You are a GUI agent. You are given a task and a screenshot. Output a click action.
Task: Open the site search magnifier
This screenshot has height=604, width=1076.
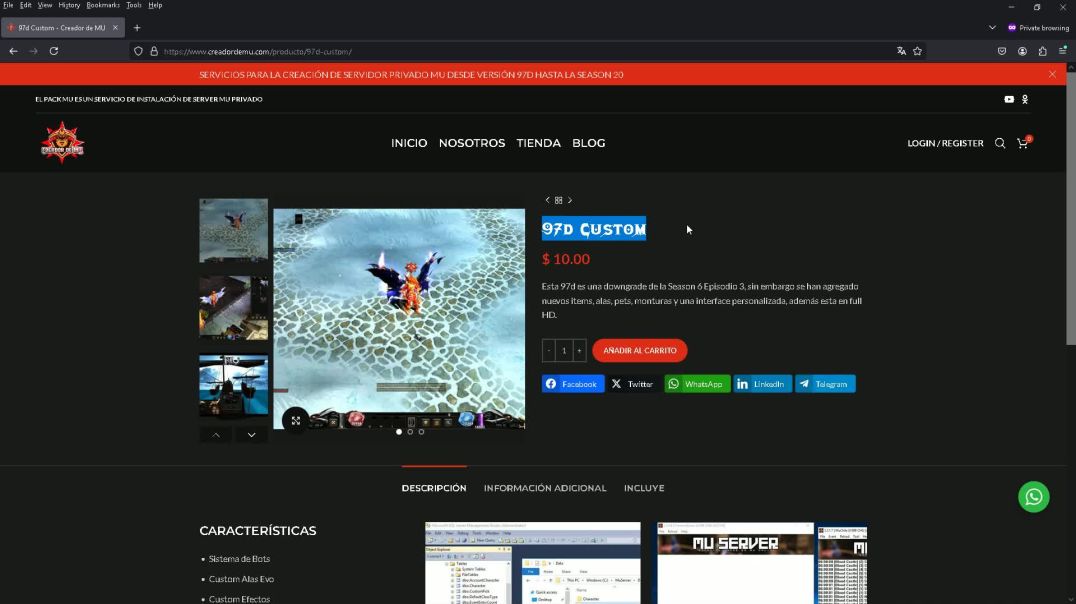pyautogui.click(x=1000, y=143)
